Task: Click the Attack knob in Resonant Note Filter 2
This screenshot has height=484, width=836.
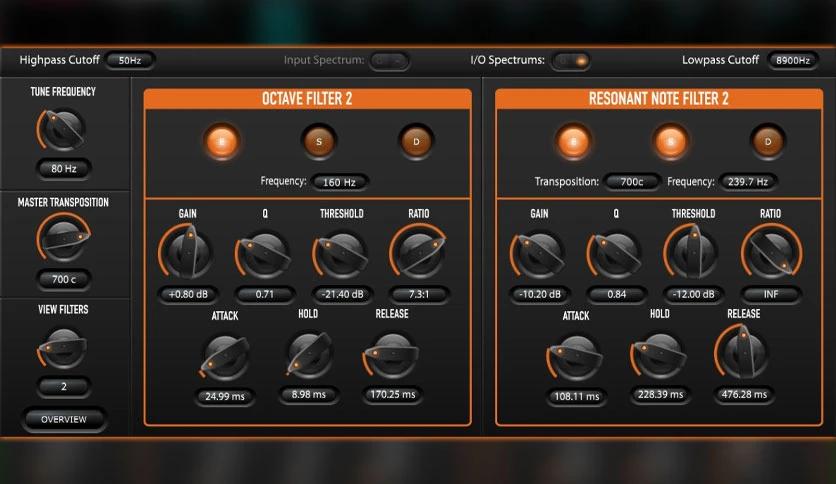Action: (575, 357)
